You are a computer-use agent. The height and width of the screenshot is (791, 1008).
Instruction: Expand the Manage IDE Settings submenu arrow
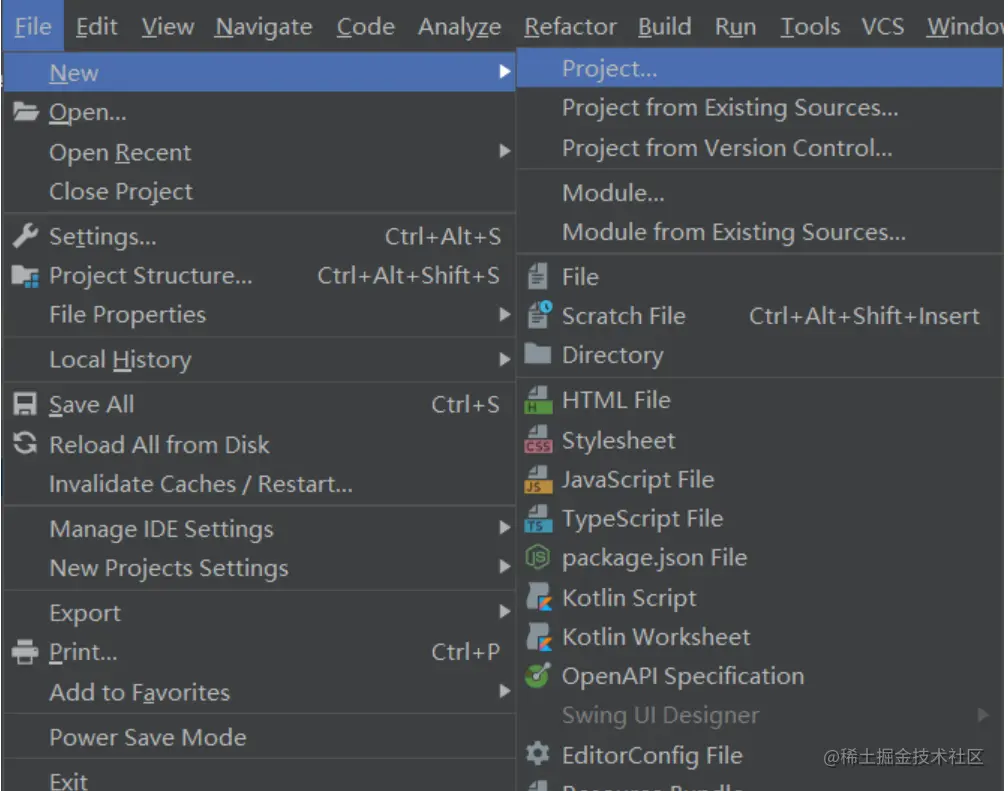504,529
